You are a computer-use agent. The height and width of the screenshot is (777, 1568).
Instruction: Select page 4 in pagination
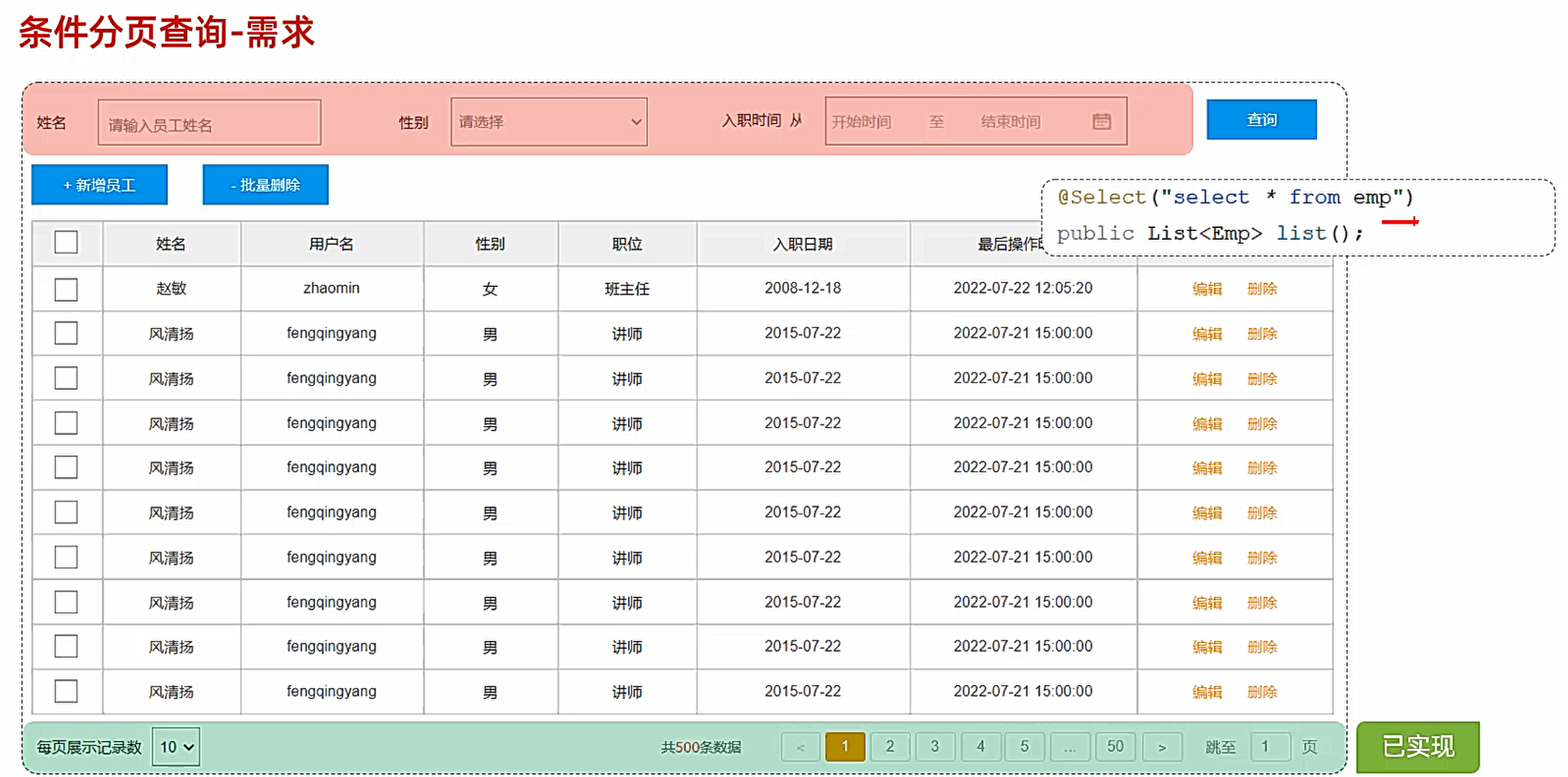[x=981, y=747]
